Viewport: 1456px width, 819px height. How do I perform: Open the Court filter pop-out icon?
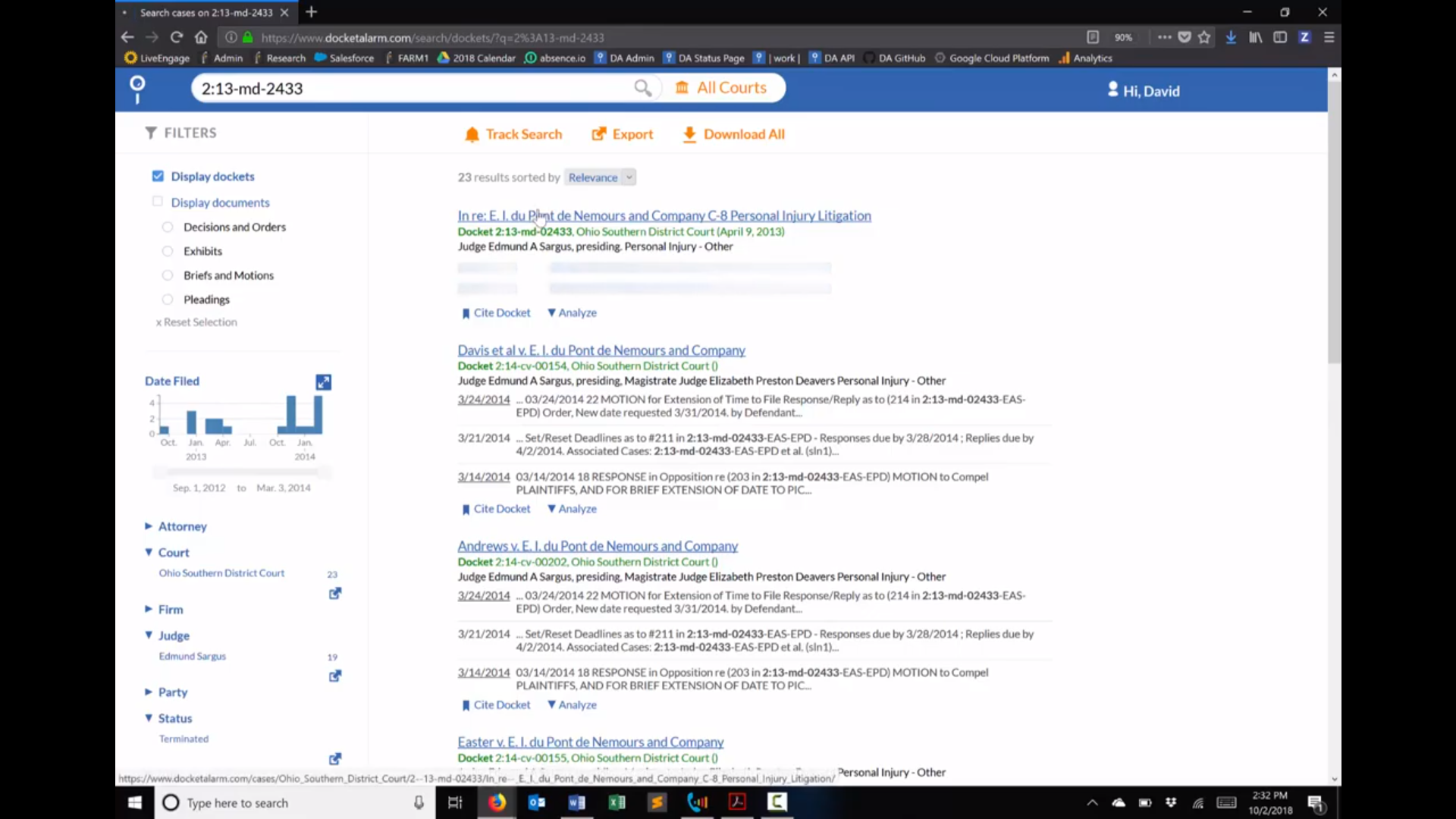coord(334,594)
